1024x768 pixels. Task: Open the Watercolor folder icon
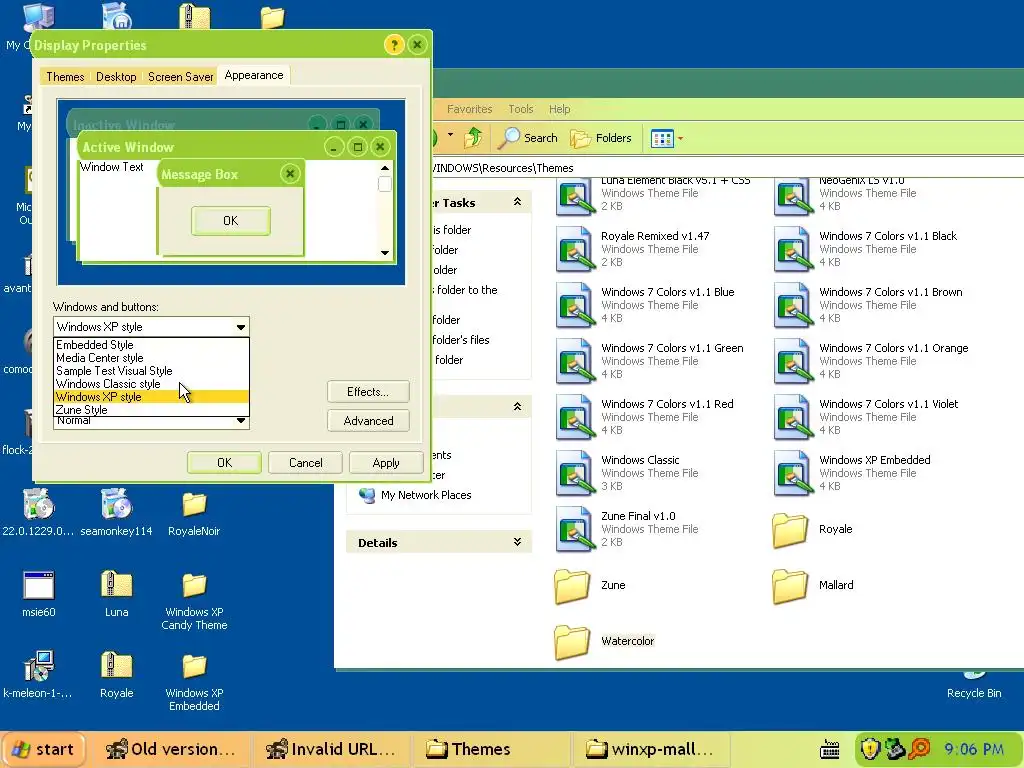[x=572, y=642]
